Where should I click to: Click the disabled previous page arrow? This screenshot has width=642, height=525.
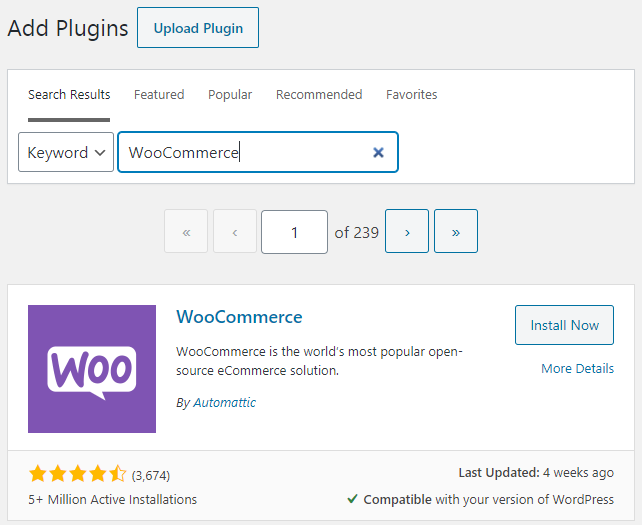click(x=235, y=231)
